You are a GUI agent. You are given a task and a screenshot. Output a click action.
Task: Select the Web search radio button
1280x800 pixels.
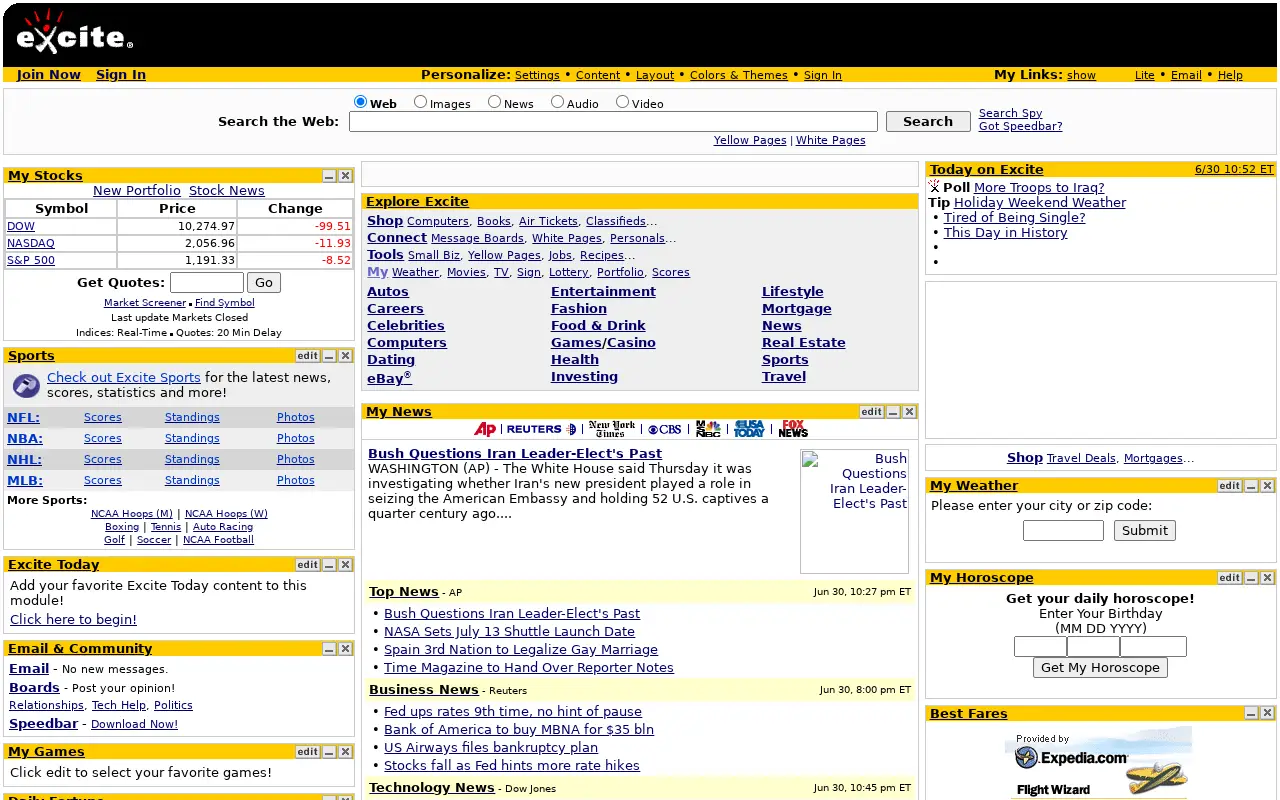(x=361, y=102)
